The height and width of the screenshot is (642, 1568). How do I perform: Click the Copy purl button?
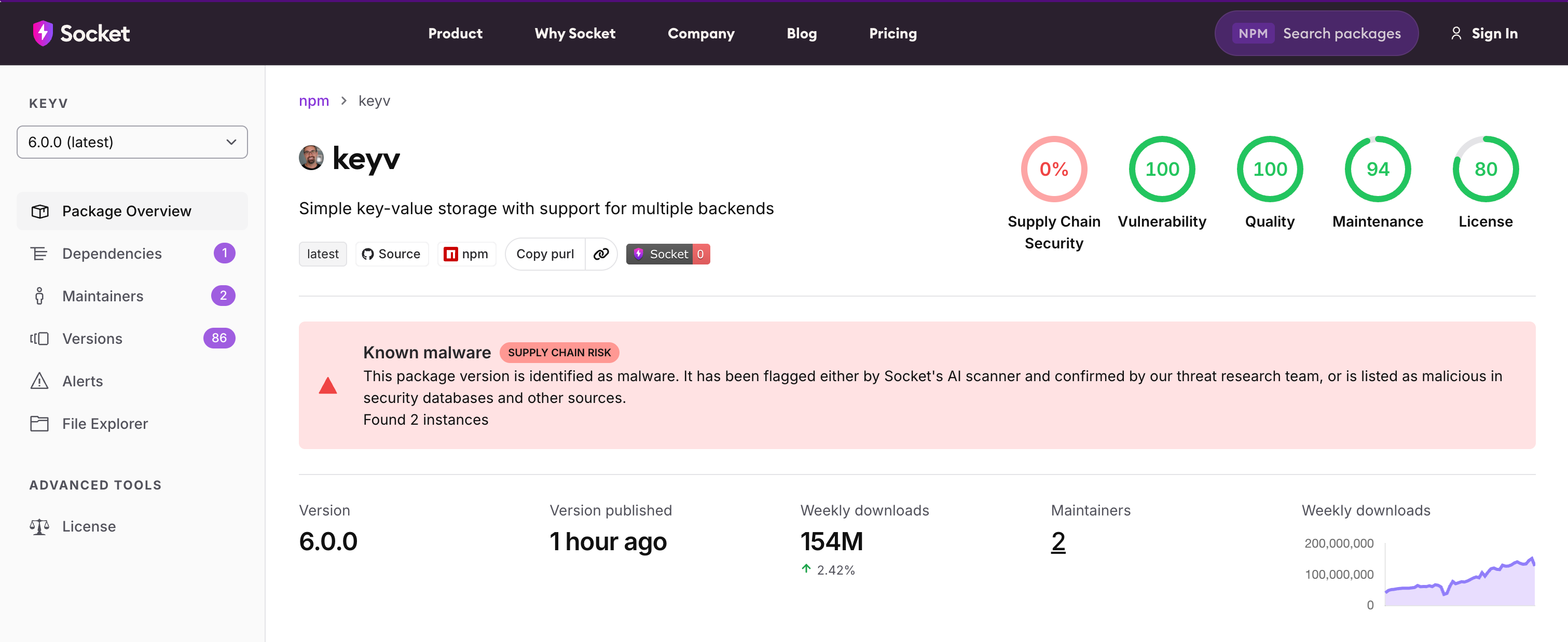[545, 254]
